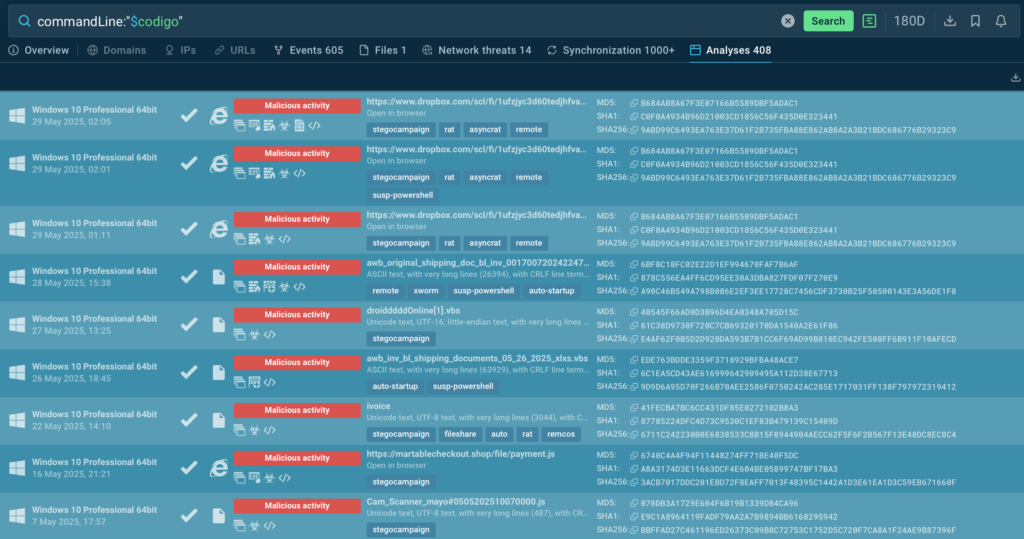The height and width of the screenshot is (539, 1024).
Task: Click into the commandLine search field
Action: [x=400, y=21]
